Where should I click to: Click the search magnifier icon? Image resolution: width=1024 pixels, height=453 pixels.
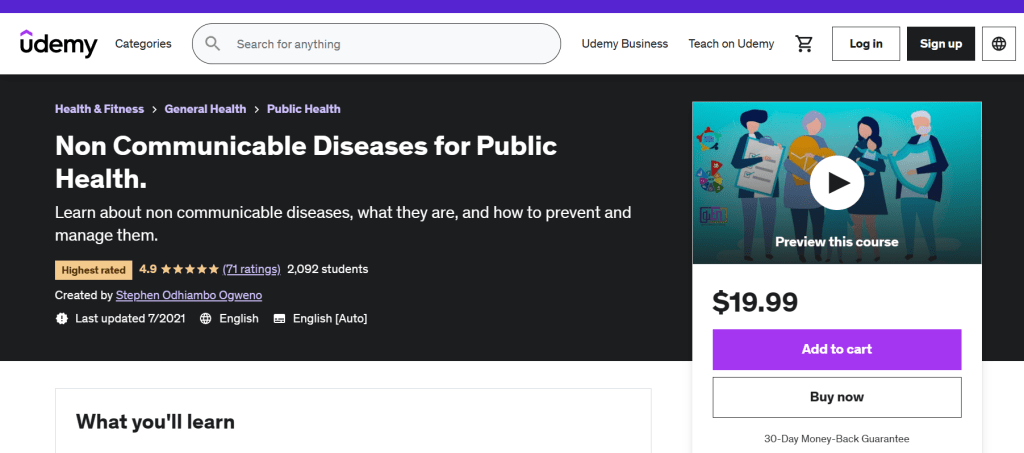pyautogui.click(x=213, y=44)
